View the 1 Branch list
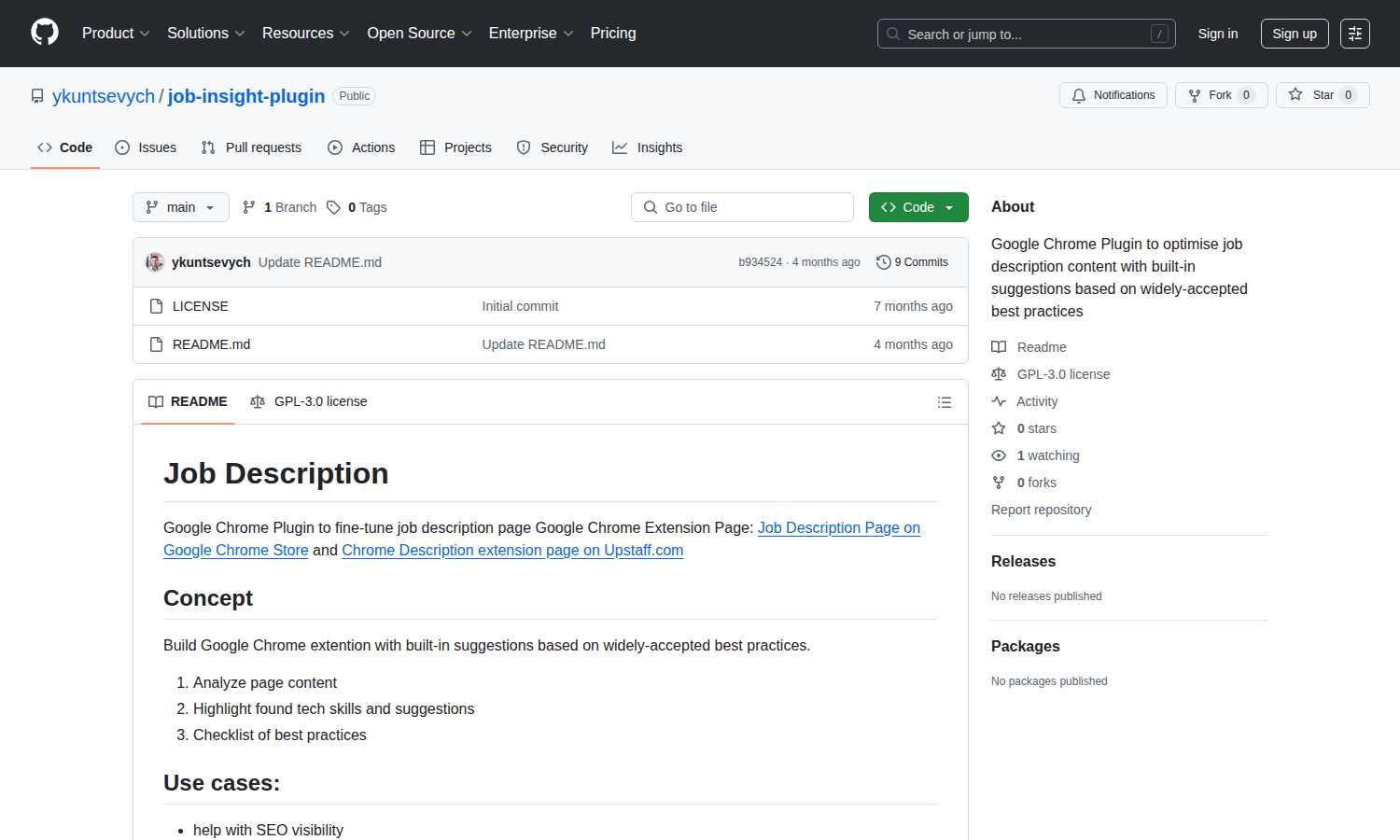This screenshot has width=1400, height=840. pyautogui.click(x=279, y=207)
